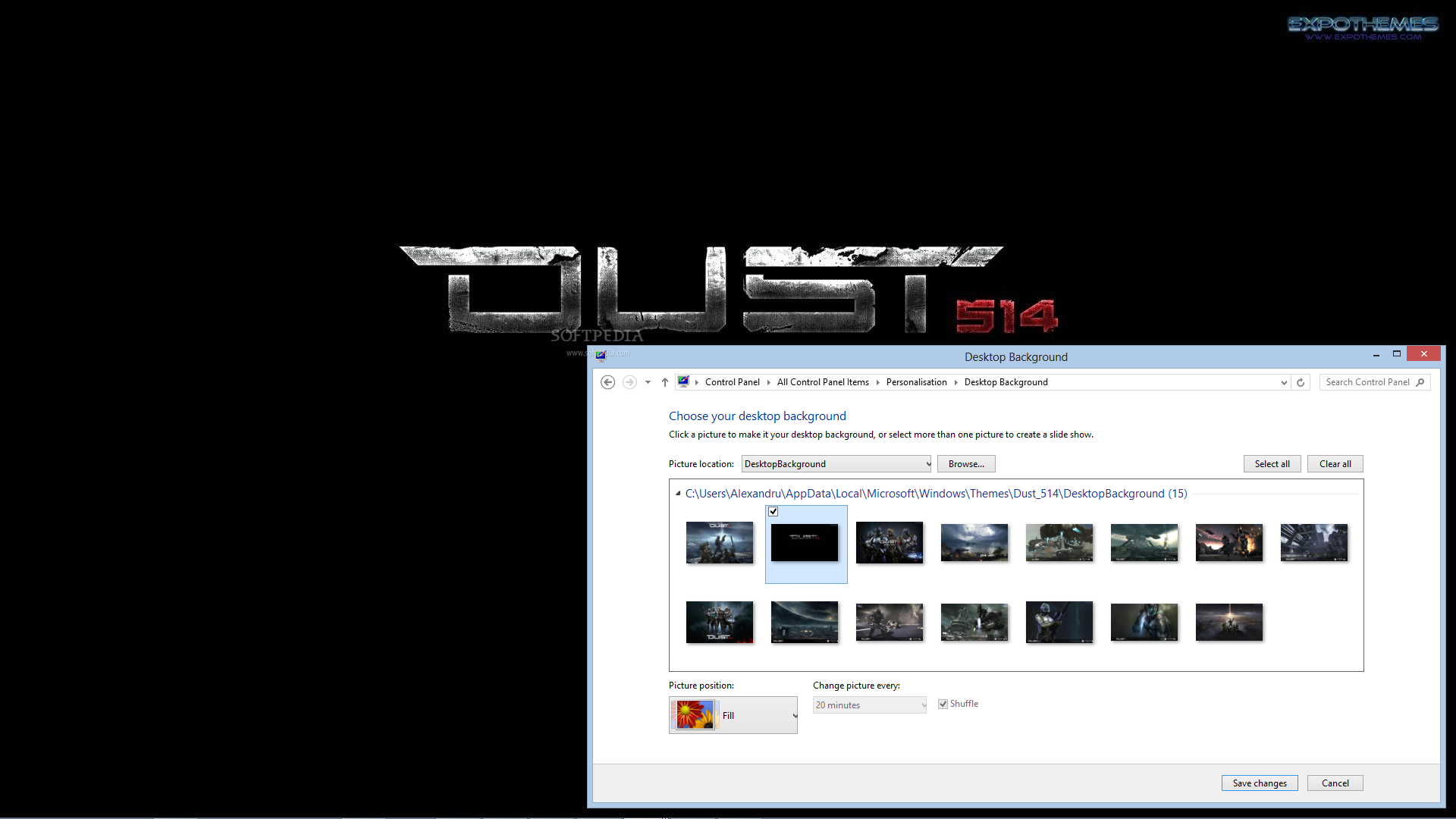Screen dimensions: 1456x819
Task: Click the Cancel button
Action: [1335, 783]
